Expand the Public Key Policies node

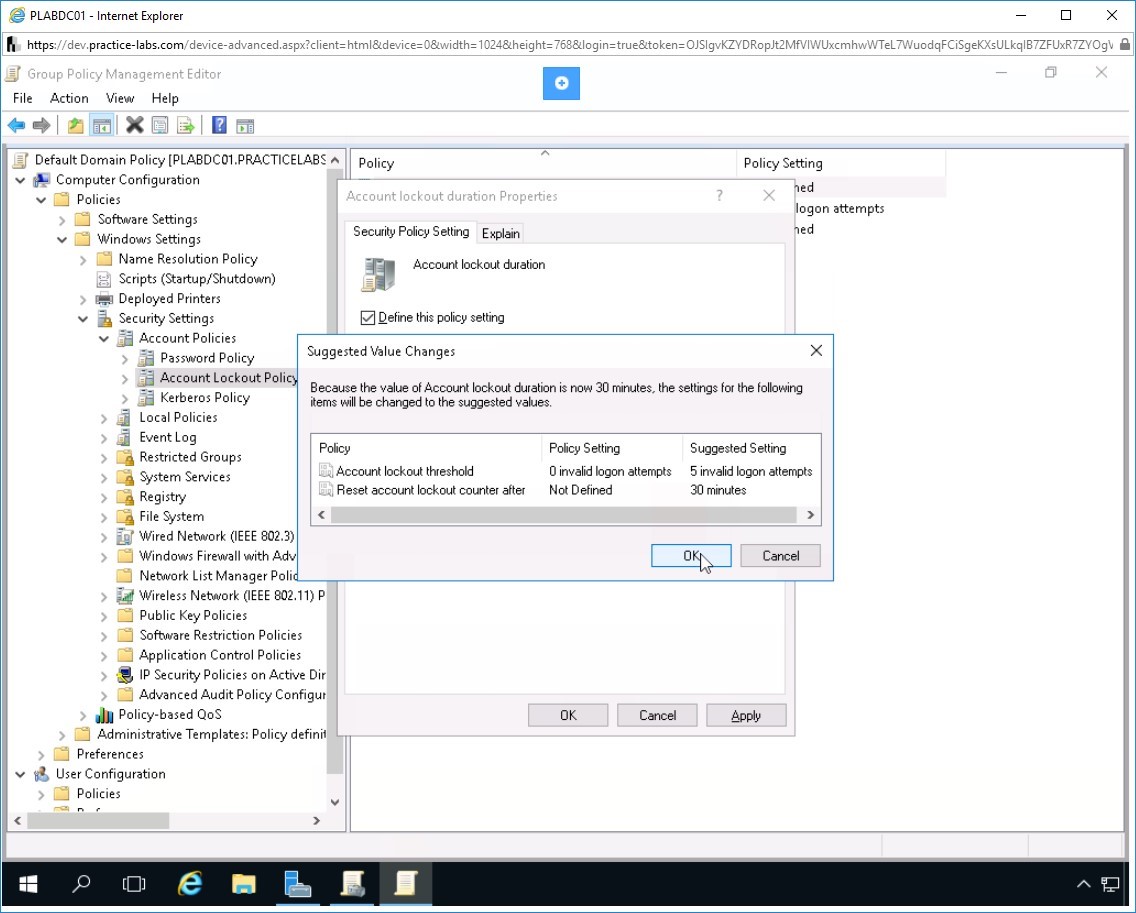(104, 615)
